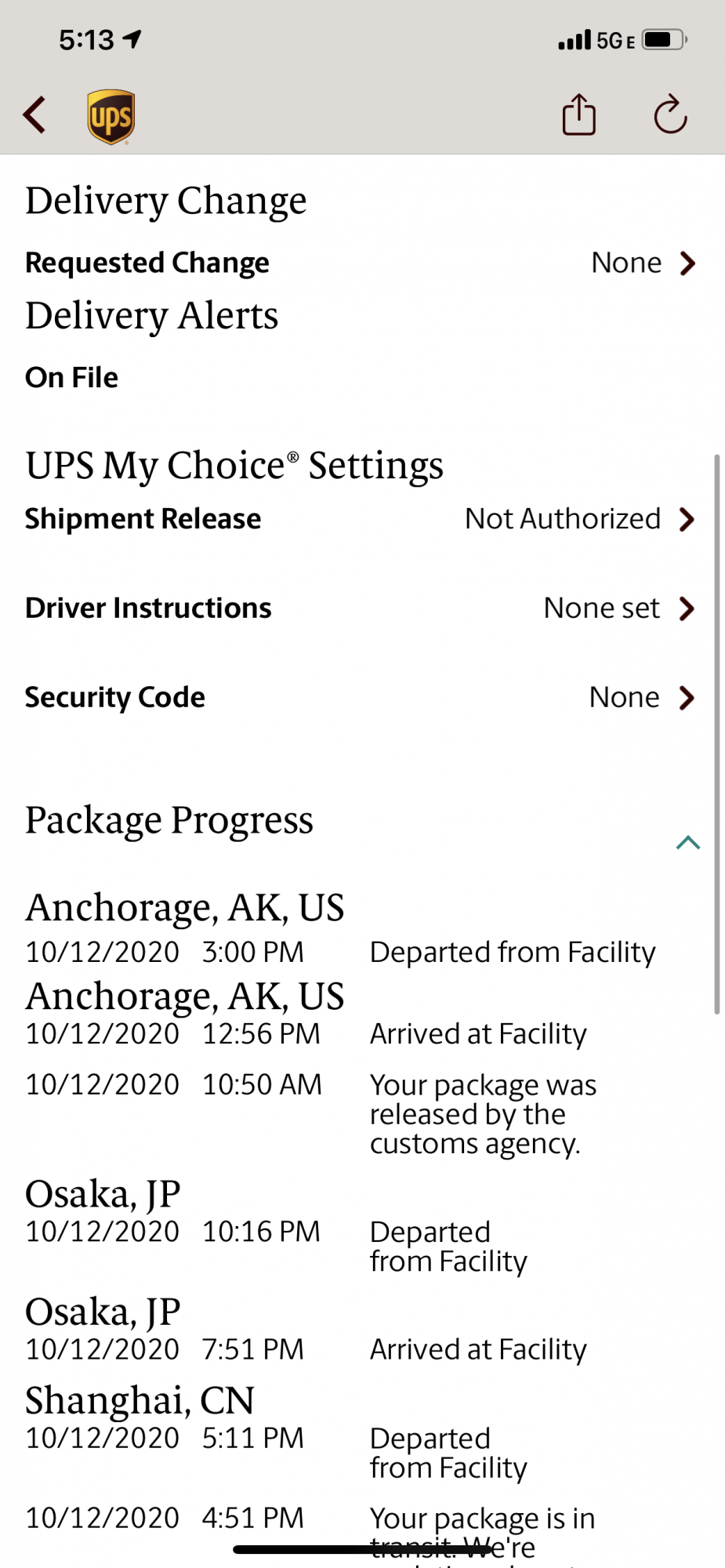725x1568 pixels.
Task: Tap the battery indicator icon
Action: pos(664,39)
